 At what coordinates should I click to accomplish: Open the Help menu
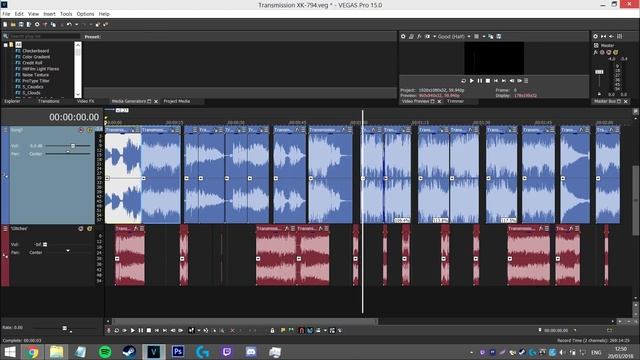(104, 14)
